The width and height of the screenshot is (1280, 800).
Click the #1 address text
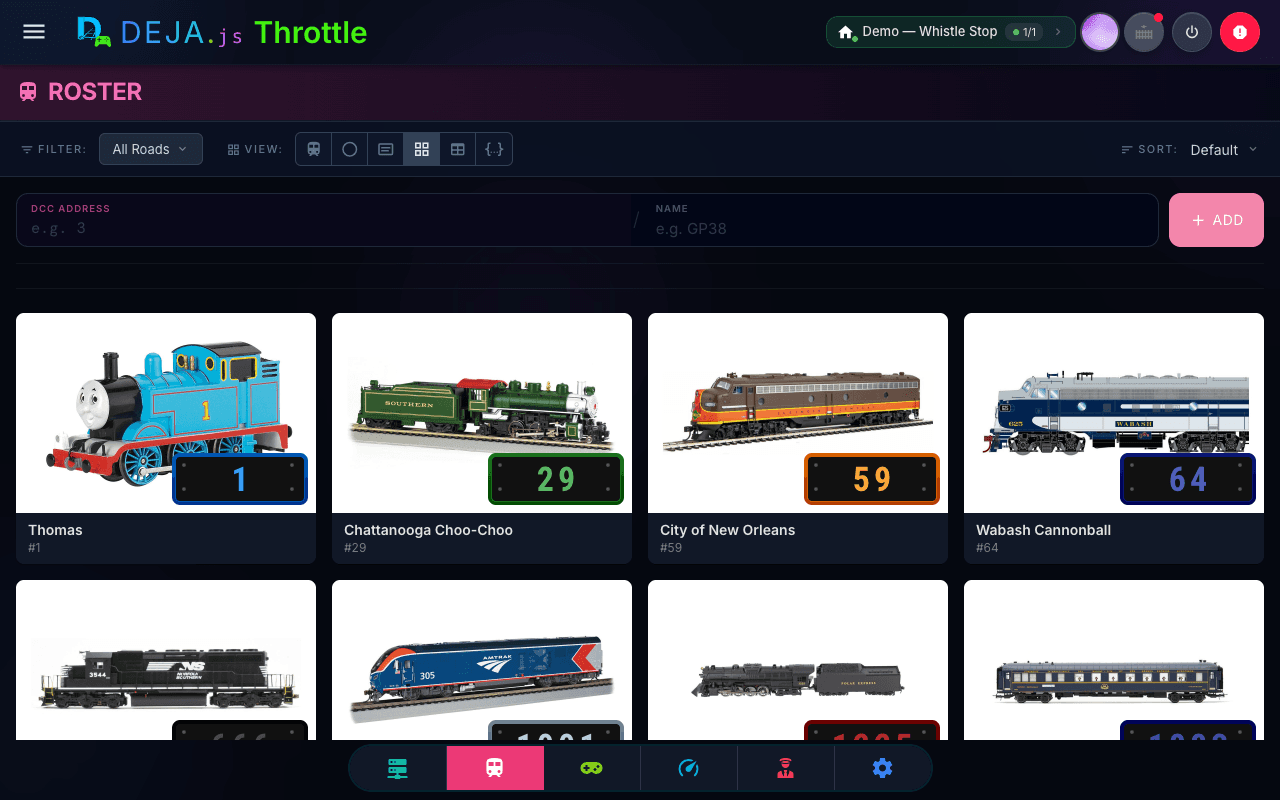(x=35, y=548)
